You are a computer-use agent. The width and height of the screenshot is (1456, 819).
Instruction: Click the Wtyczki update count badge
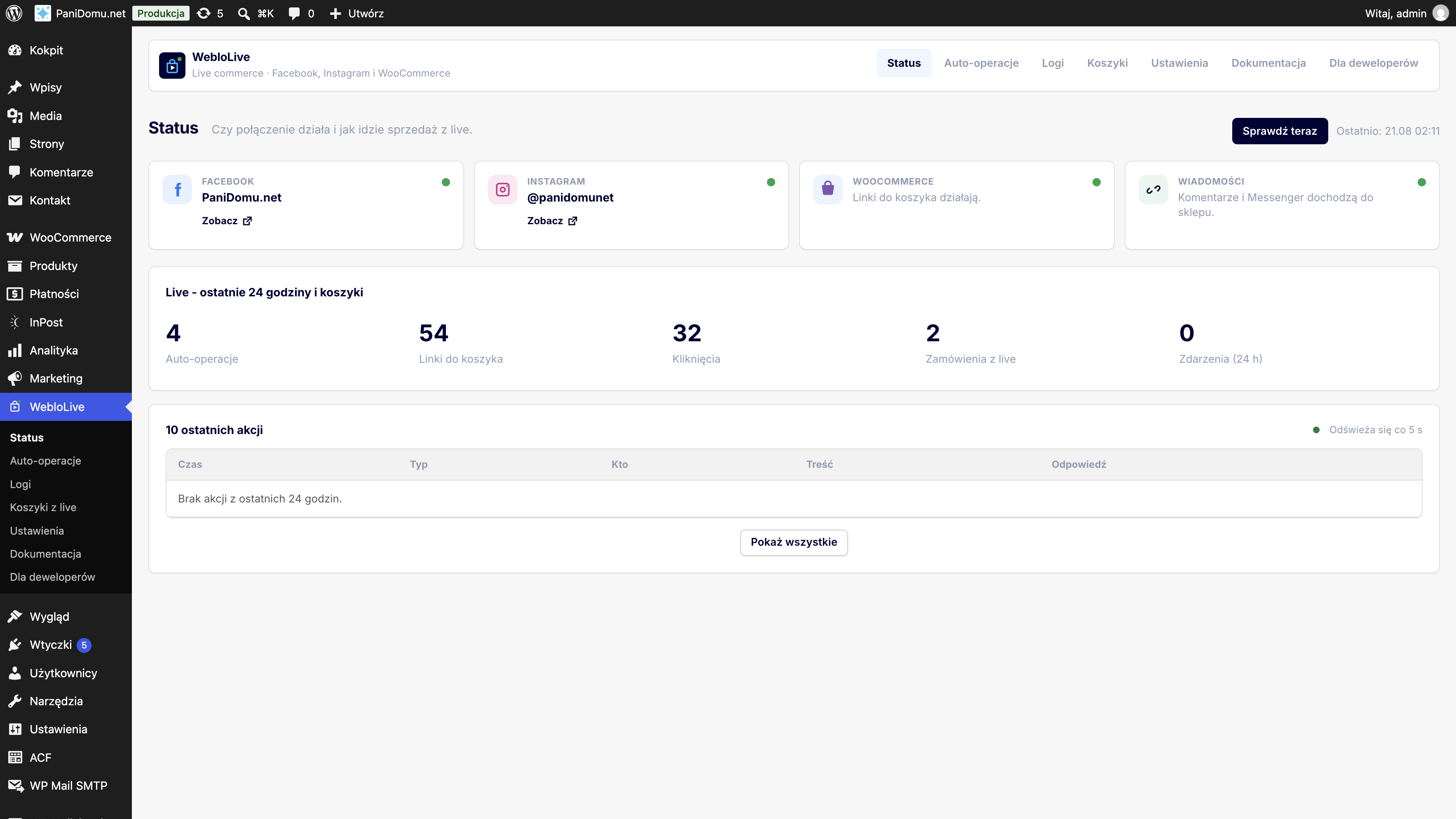coord(84,645)
